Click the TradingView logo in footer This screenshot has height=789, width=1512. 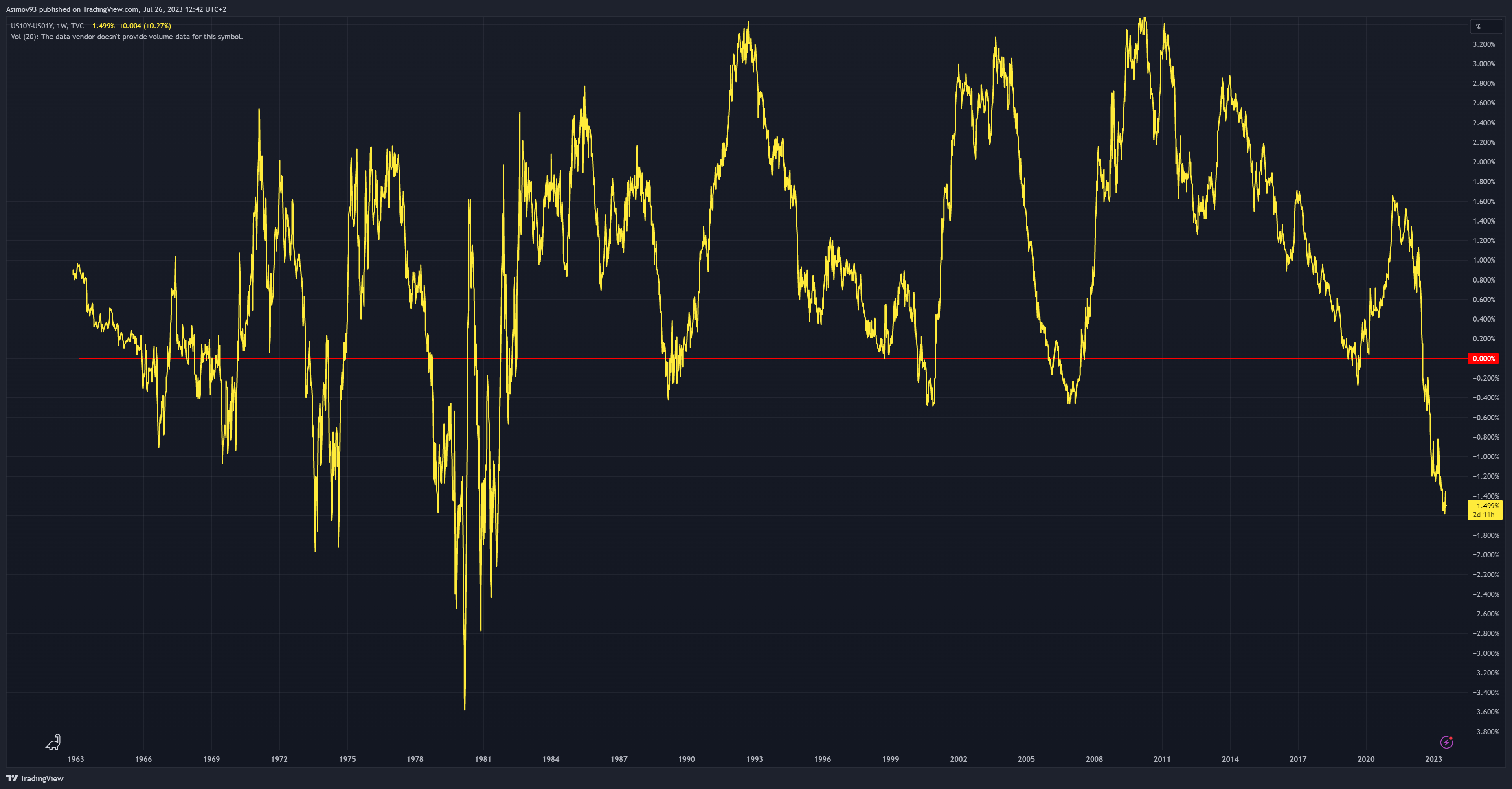click(35, 778)
